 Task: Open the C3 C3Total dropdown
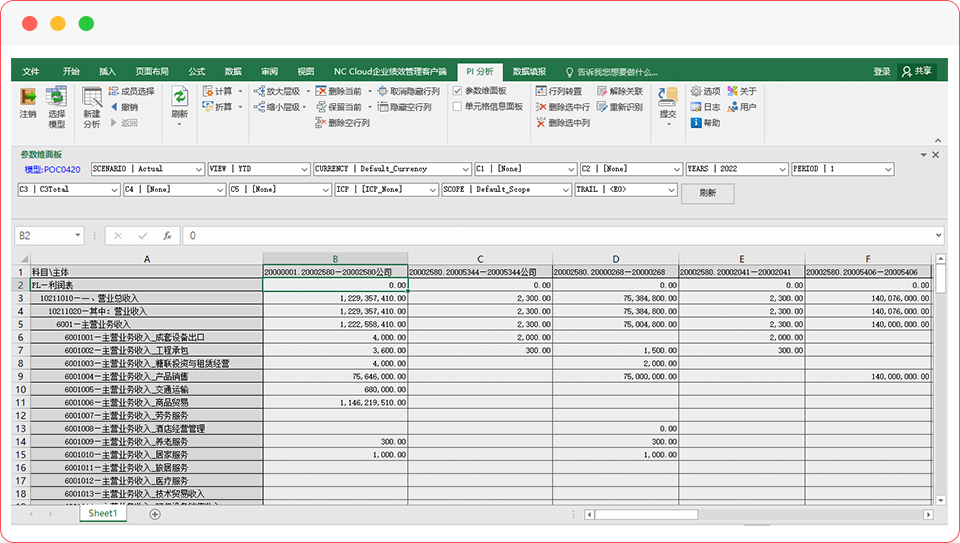click(x=114, y=190)
